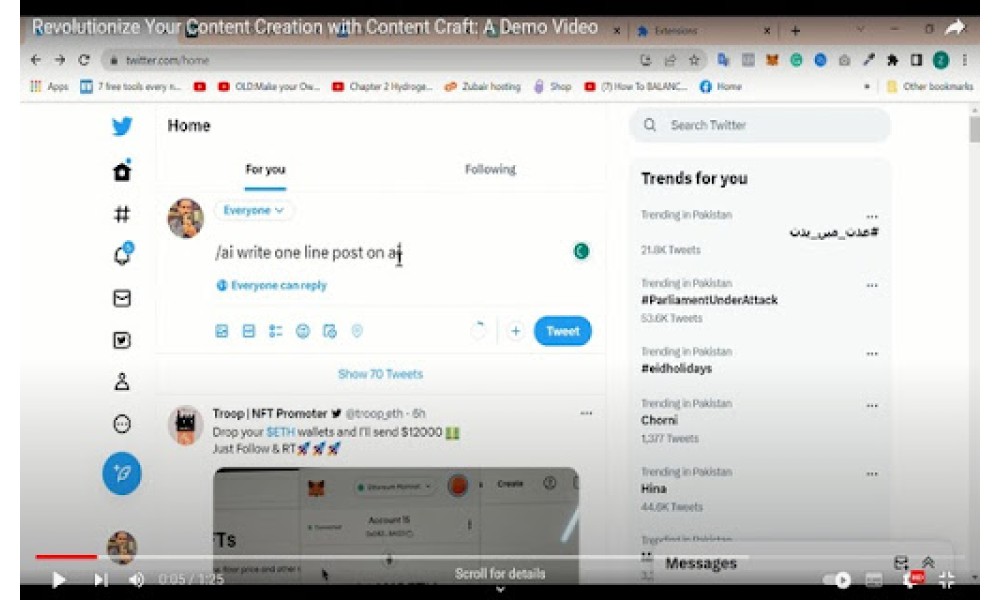The image size is (1000, 600).
Task: Exit full screen mode
Action: [x=947, y=580]
